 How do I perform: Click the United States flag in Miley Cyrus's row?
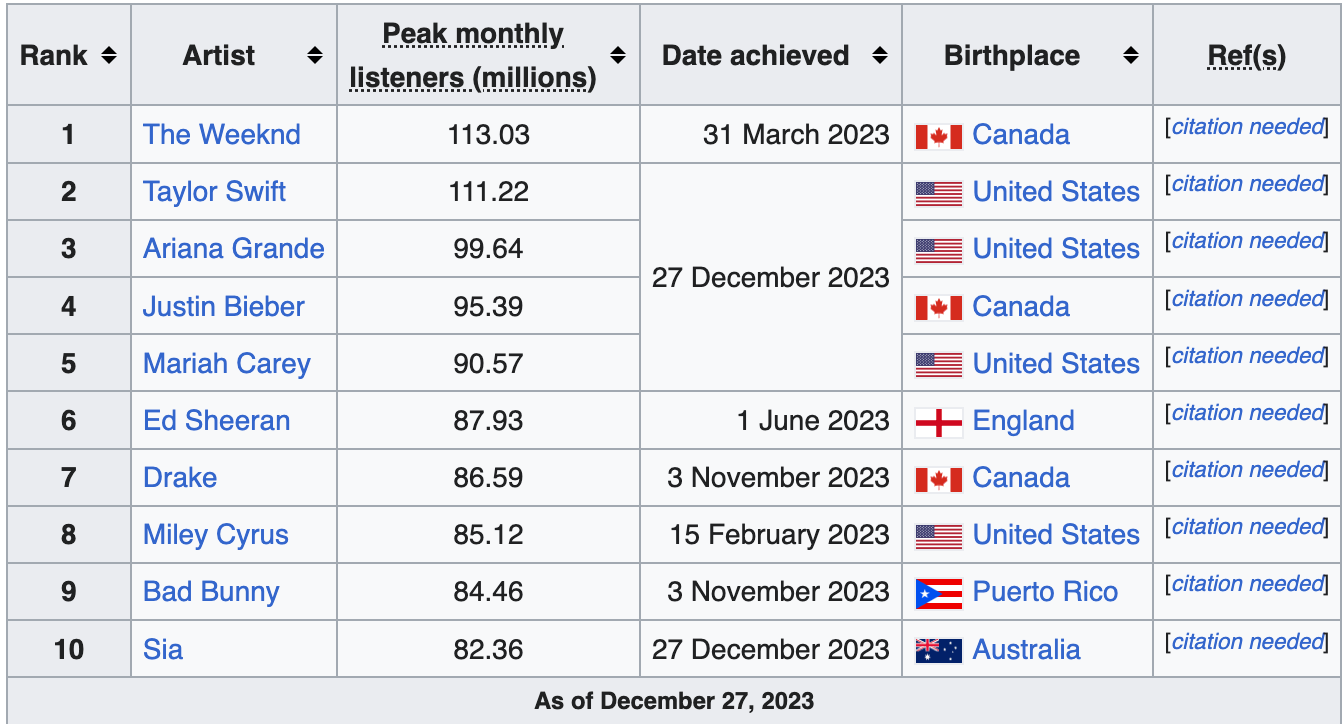[x=938, y=536]
